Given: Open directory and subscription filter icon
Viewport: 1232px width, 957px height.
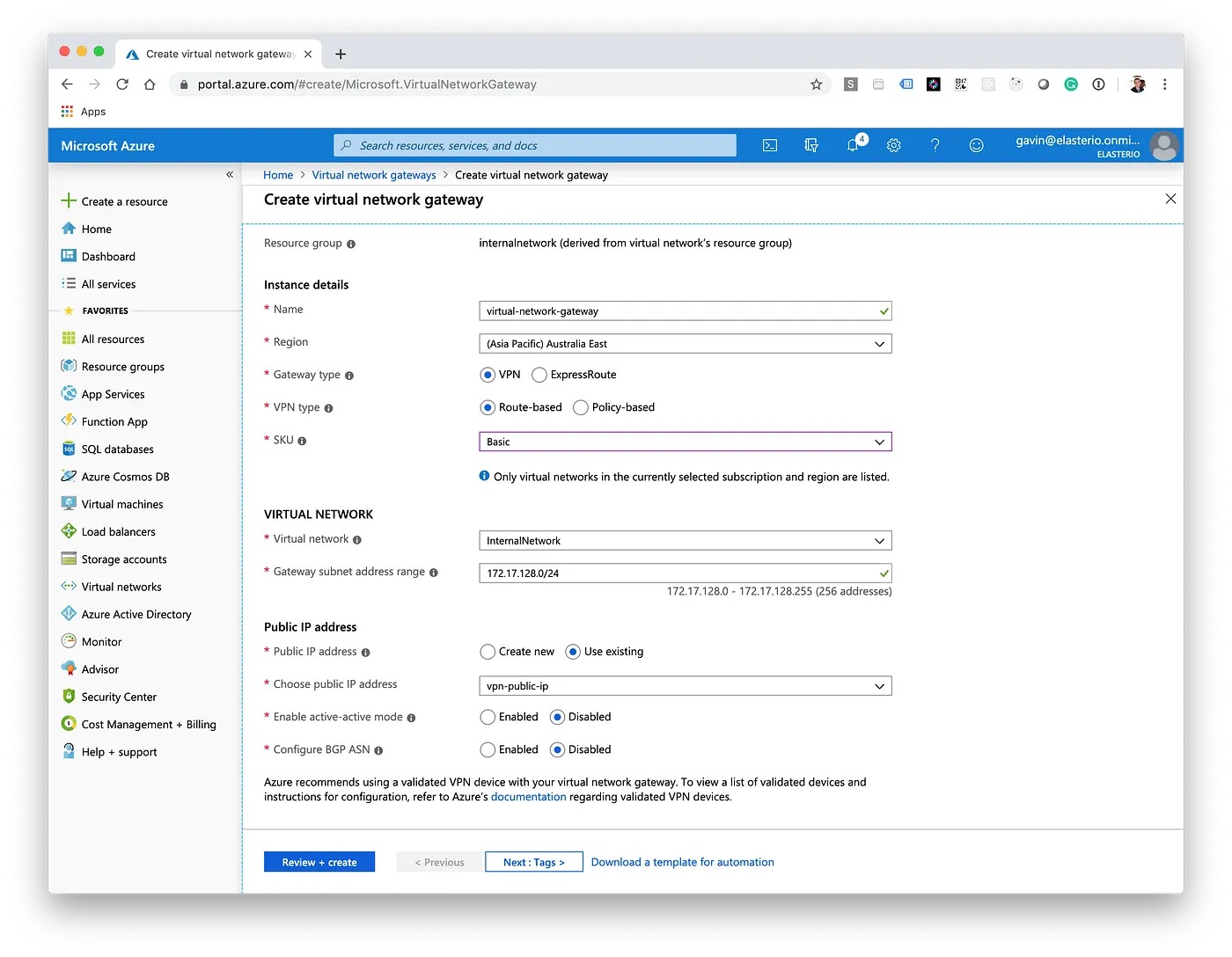Looking at the screenshot, I should 811,145.
